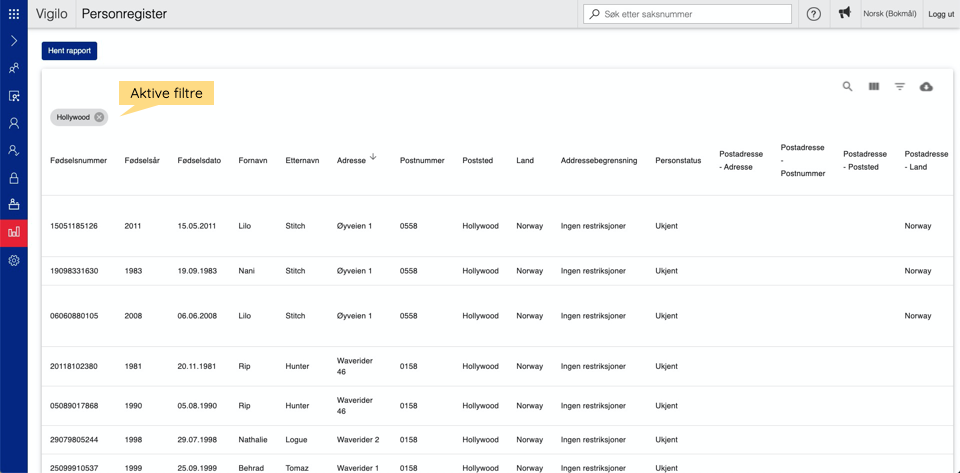960x473 pixels.
Task: Remove the Hollywood filter chip
Action: coord(99,117)
